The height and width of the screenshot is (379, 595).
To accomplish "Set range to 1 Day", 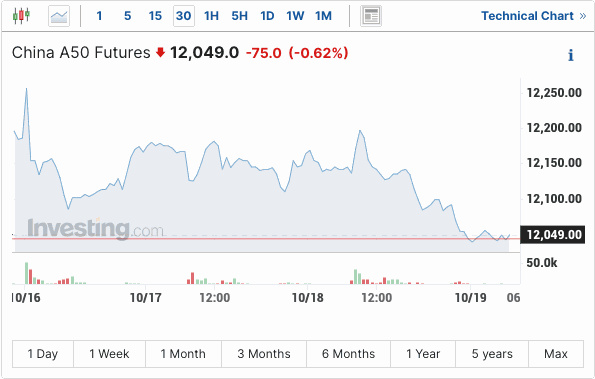I will coord(43,354).
